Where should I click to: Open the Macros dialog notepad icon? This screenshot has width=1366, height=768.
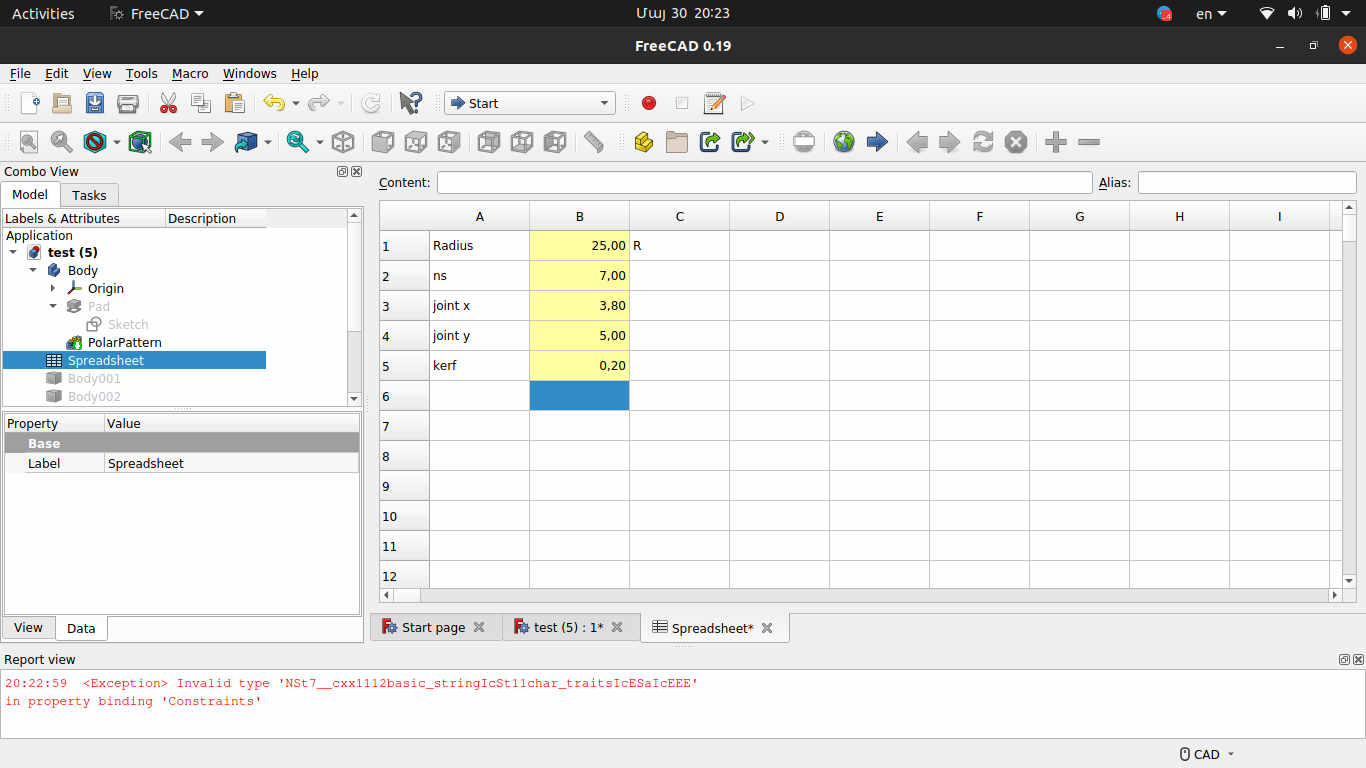(x=714, y=103)
